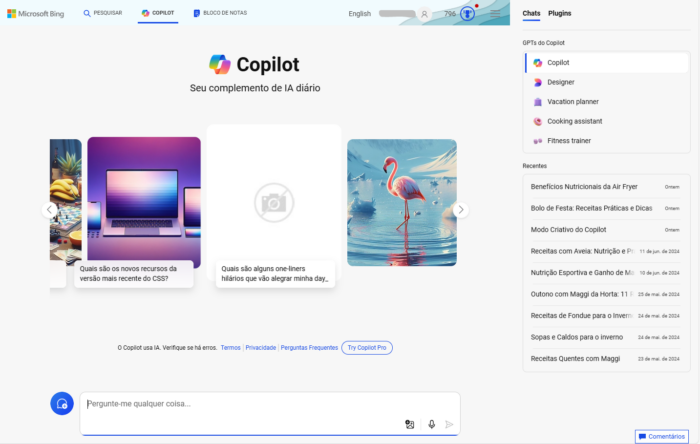The height and width of the screenshot is (444, 700).
Task: Click the Fitness trainer dumbbell icon
Action: (538, 141)
